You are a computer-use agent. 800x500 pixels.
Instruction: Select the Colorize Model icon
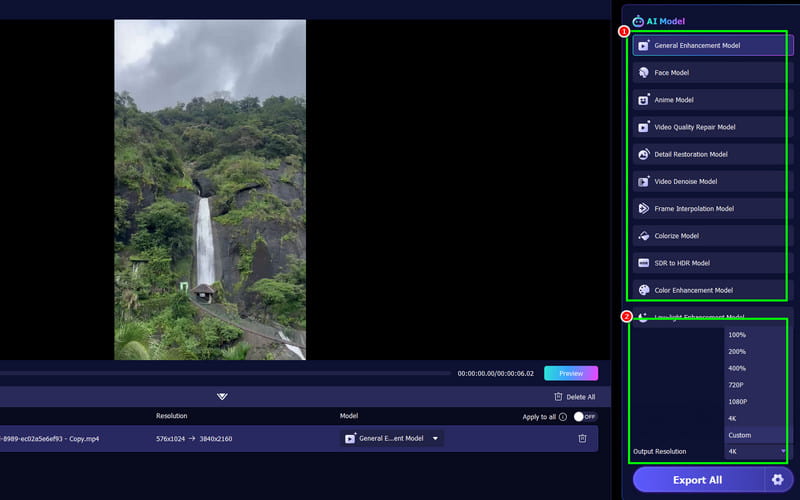pos(644,236)
